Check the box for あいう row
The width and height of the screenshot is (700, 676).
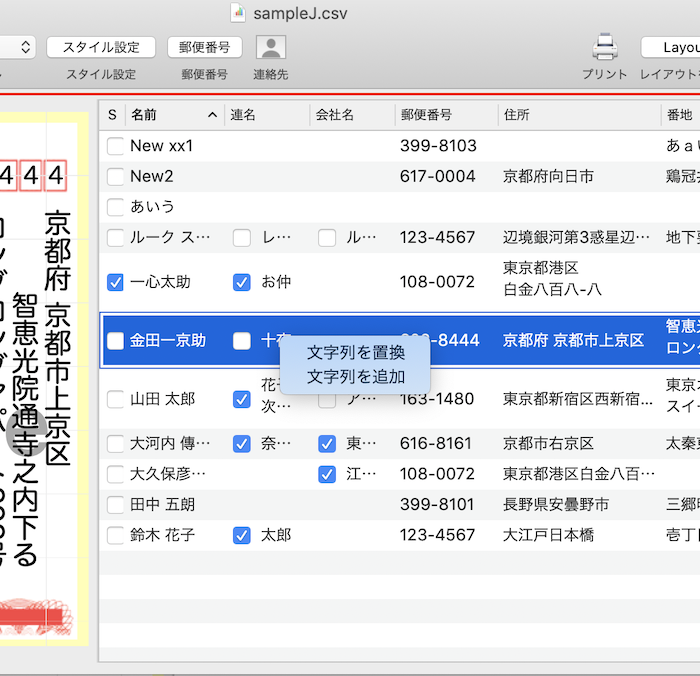pyautogui.click(x=115, y=207)
